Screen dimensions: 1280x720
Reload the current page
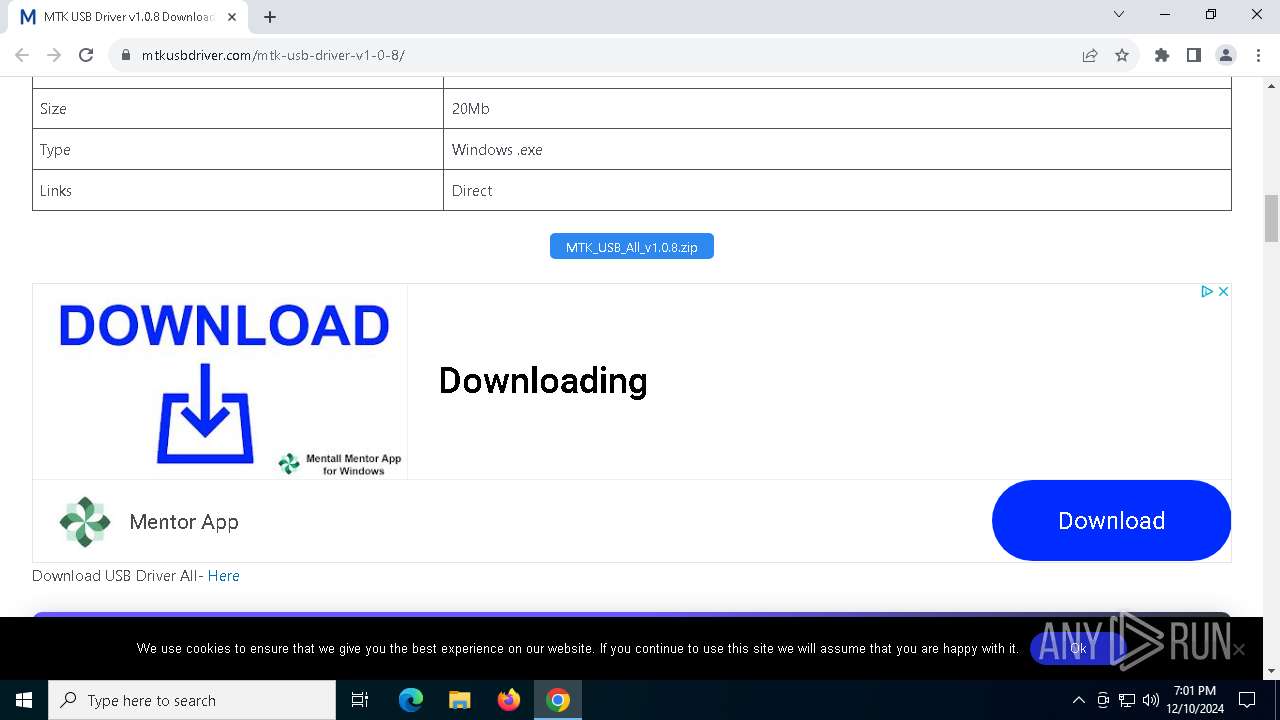tap(86, 55)
